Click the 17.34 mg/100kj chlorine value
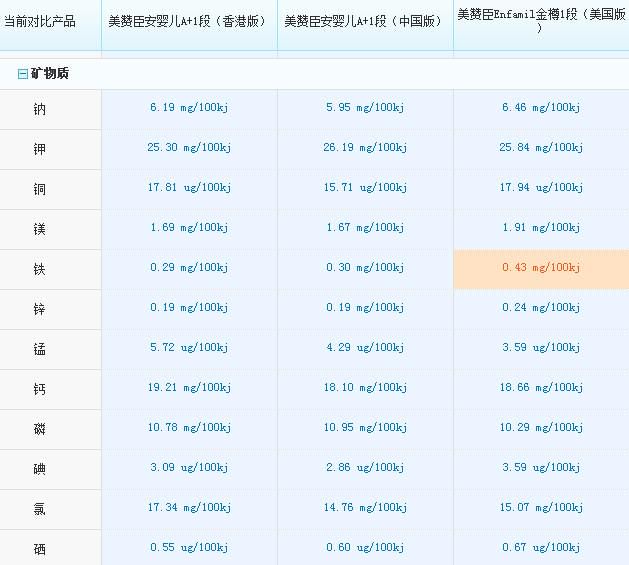The width and height of the screenshot is (629, 565). (189, 508)
